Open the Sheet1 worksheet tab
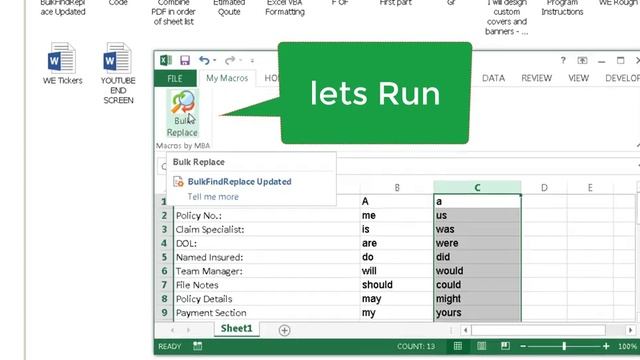Viewport: 640px width, 360px height. coord(236,329)
